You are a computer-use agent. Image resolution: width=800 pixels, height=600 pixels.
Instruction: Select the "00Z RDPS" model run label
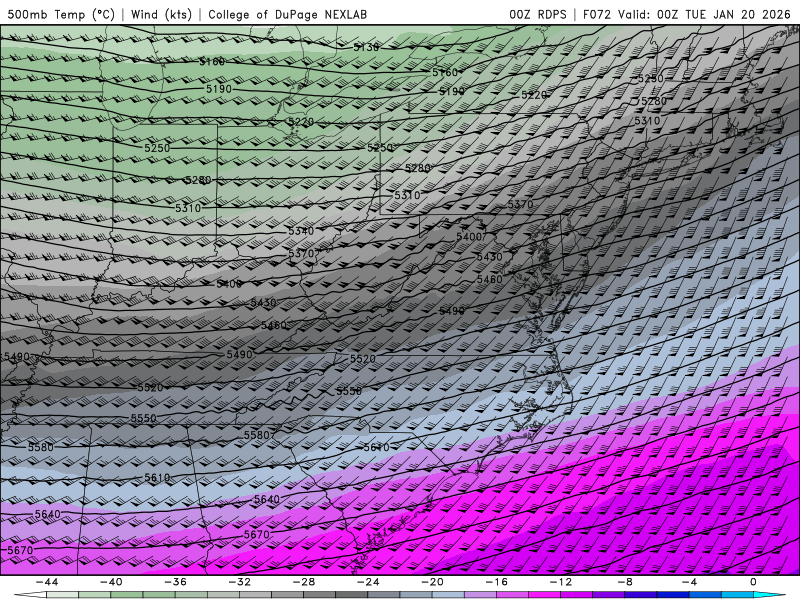pyautogui.click(x=537, y=14)
